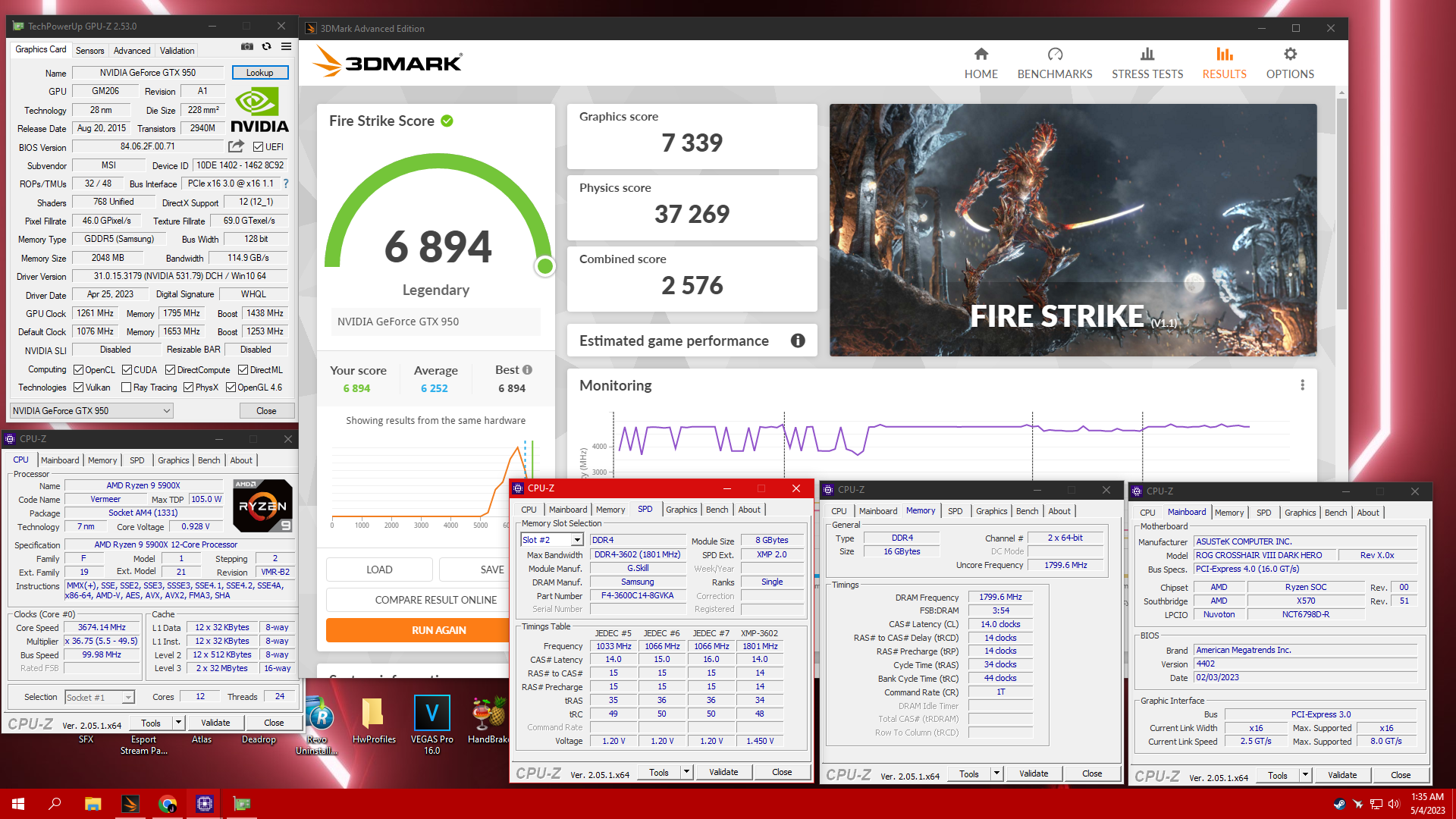This screenshot has height=819, width=1456.
Task: Toggle UEFI checkbox in GPU-Z
Action: (x=258, y=147)
